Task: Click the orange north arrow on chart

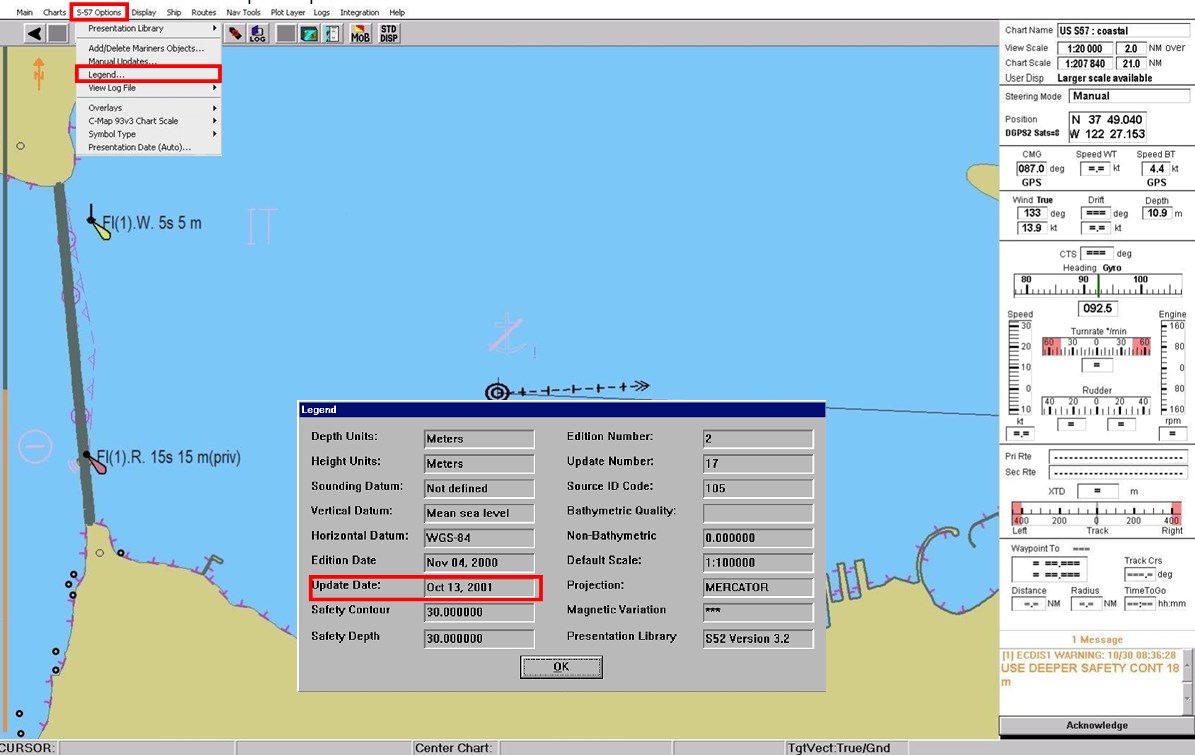Action: pos(39,72)
